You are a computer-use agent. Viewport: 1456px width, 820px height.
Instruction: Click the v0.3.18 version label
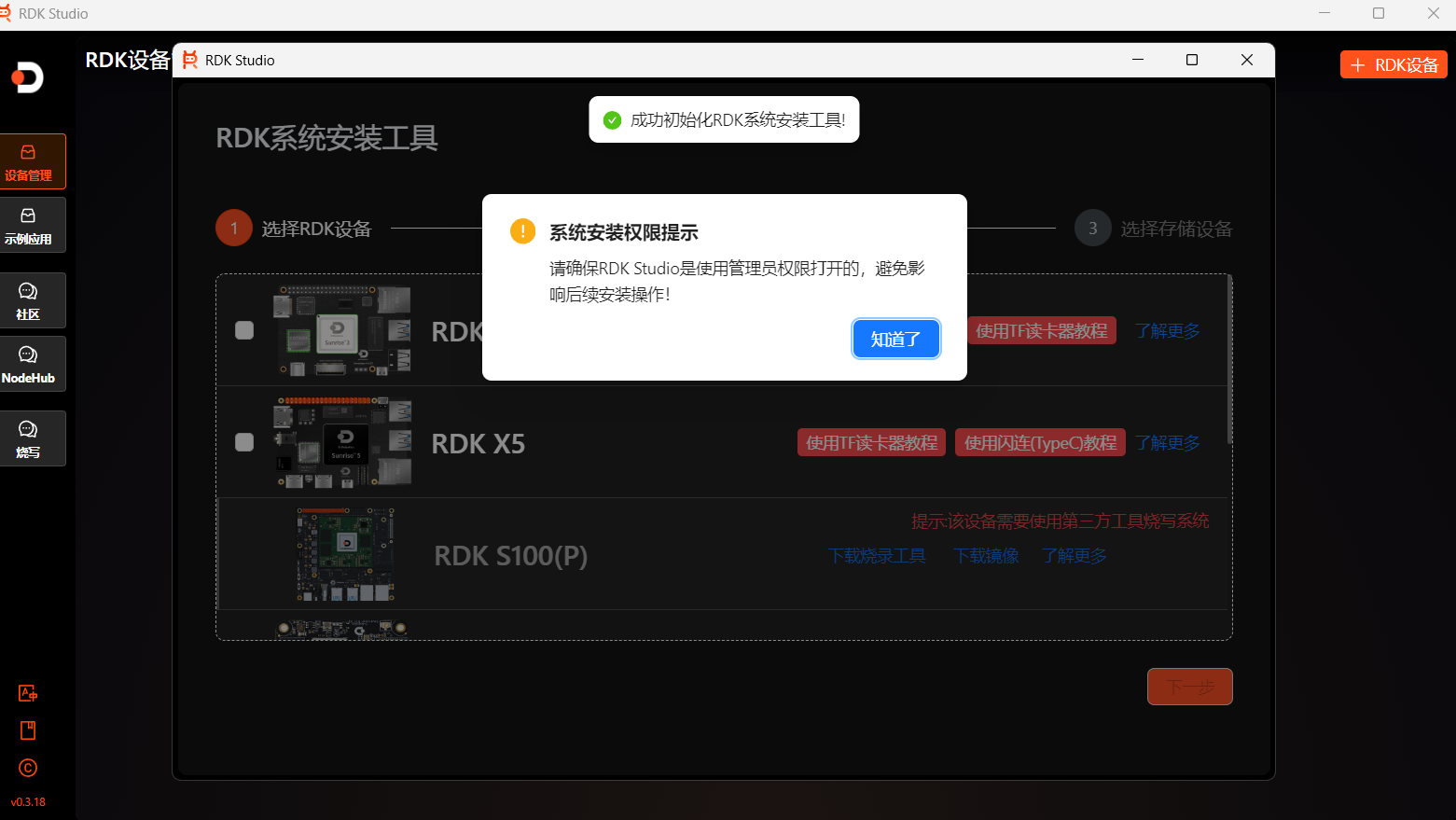(x=28, y=802)
